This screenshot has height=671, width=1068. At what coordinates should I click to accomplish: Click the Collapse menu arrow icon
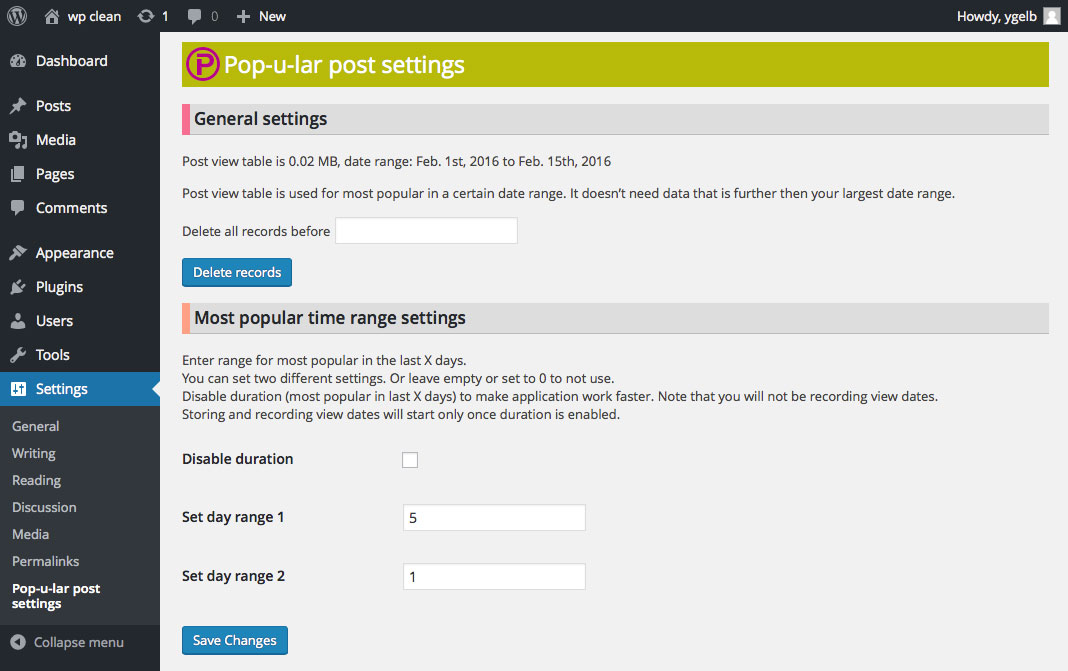pyautogui.click(x=18, y=642)
